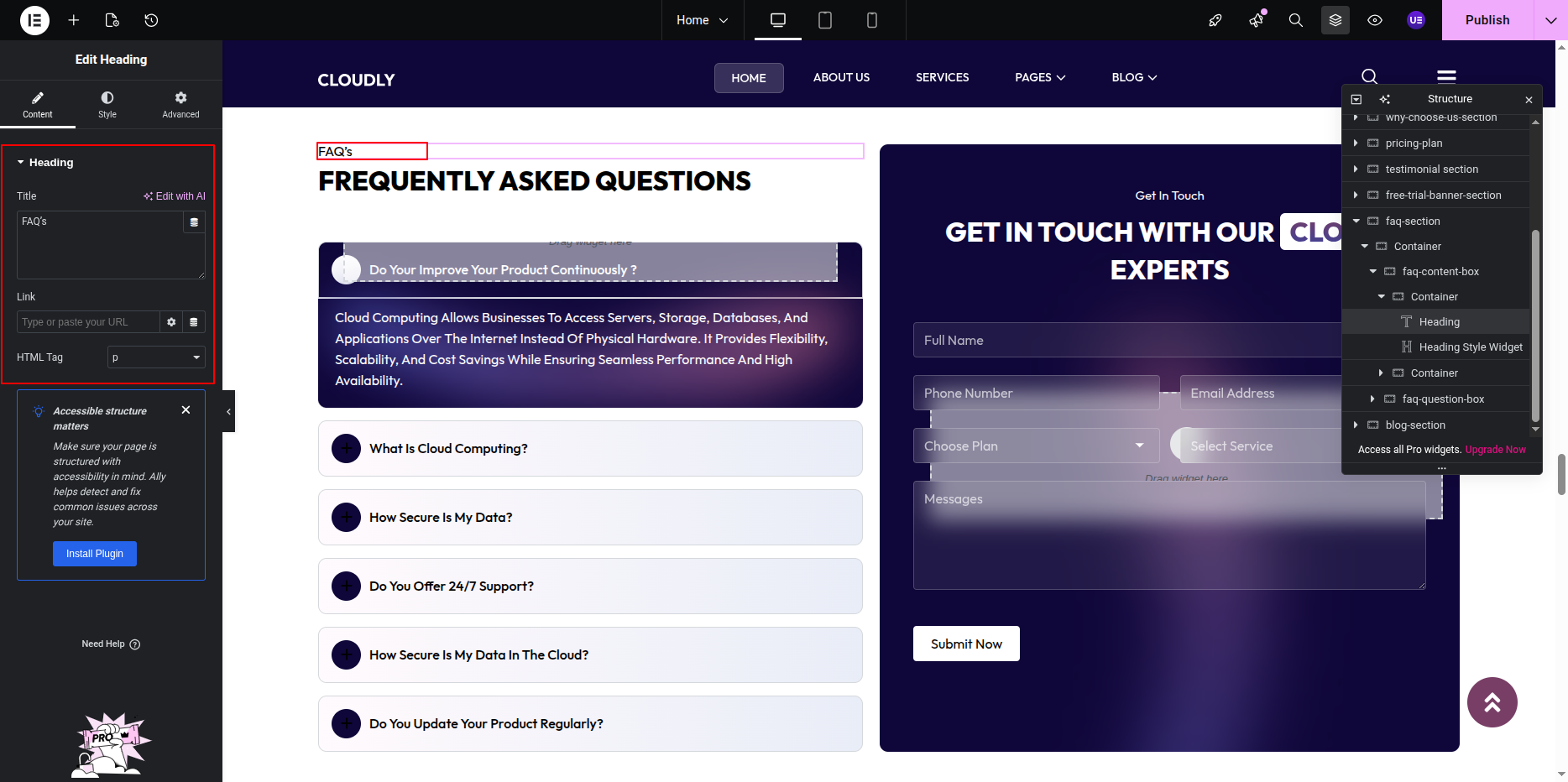Click into the Title text area

point(101,245)
